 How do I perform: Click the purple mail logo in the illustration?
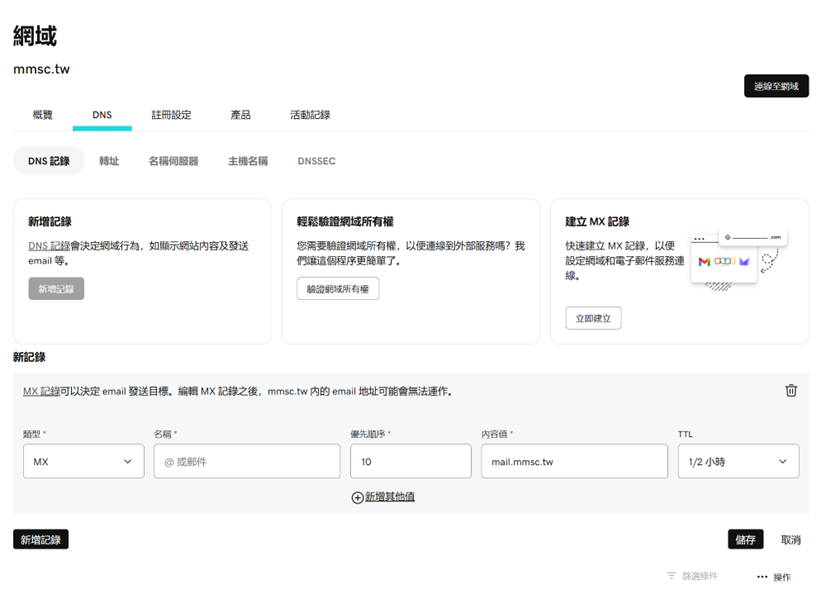click(744, 261)
